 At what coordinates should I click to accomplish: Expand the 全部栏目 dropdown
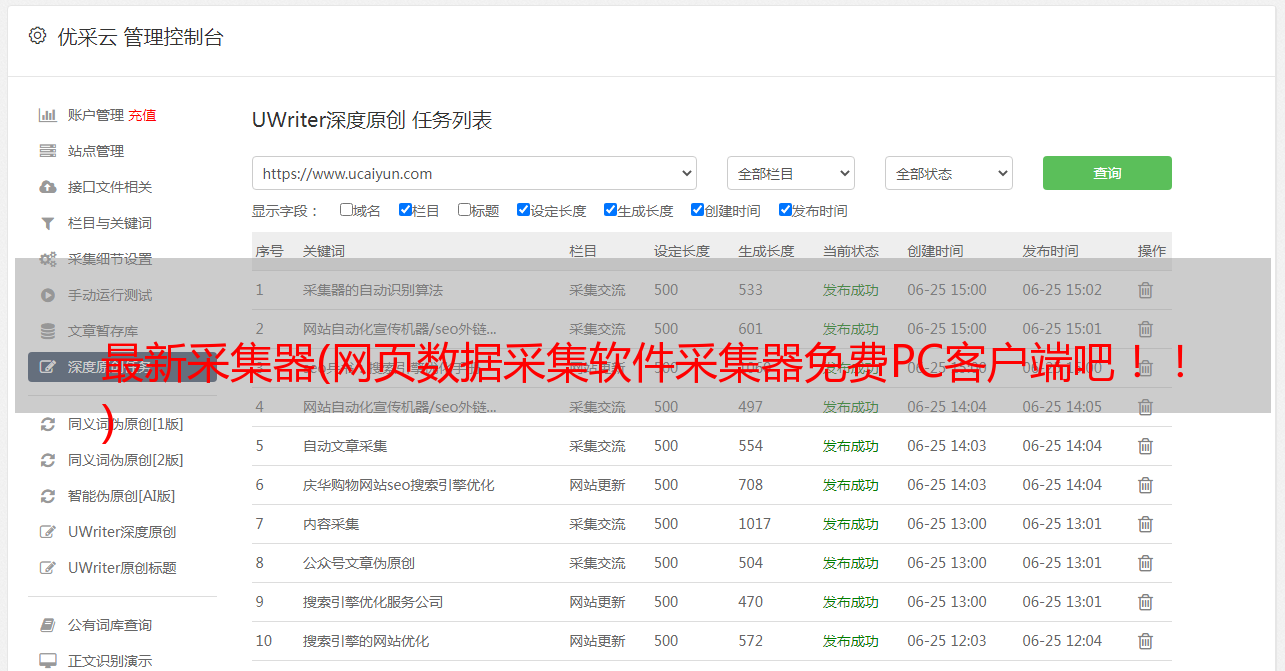(x=790, y=173)
